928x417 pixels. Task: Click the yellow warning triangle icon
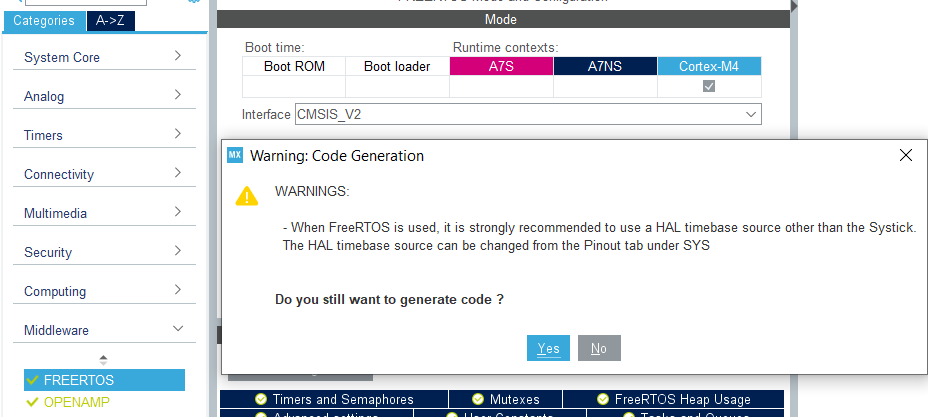(247, 196)
